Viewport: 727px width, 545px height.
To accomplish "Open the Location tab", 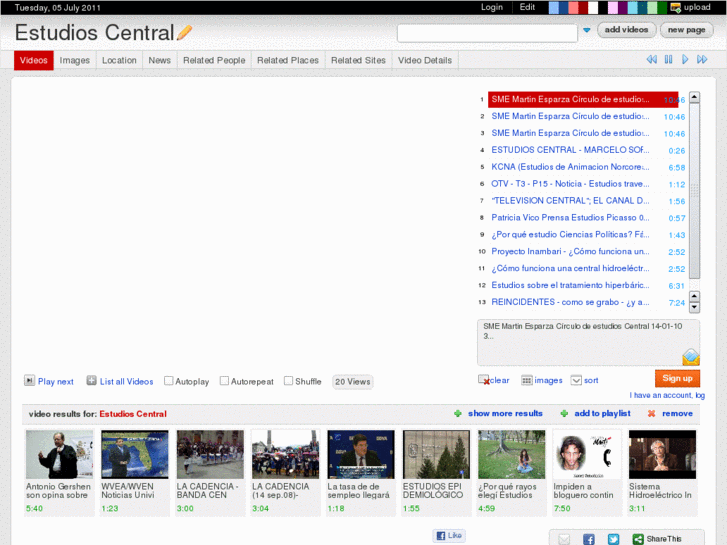I will click(119, 60).
